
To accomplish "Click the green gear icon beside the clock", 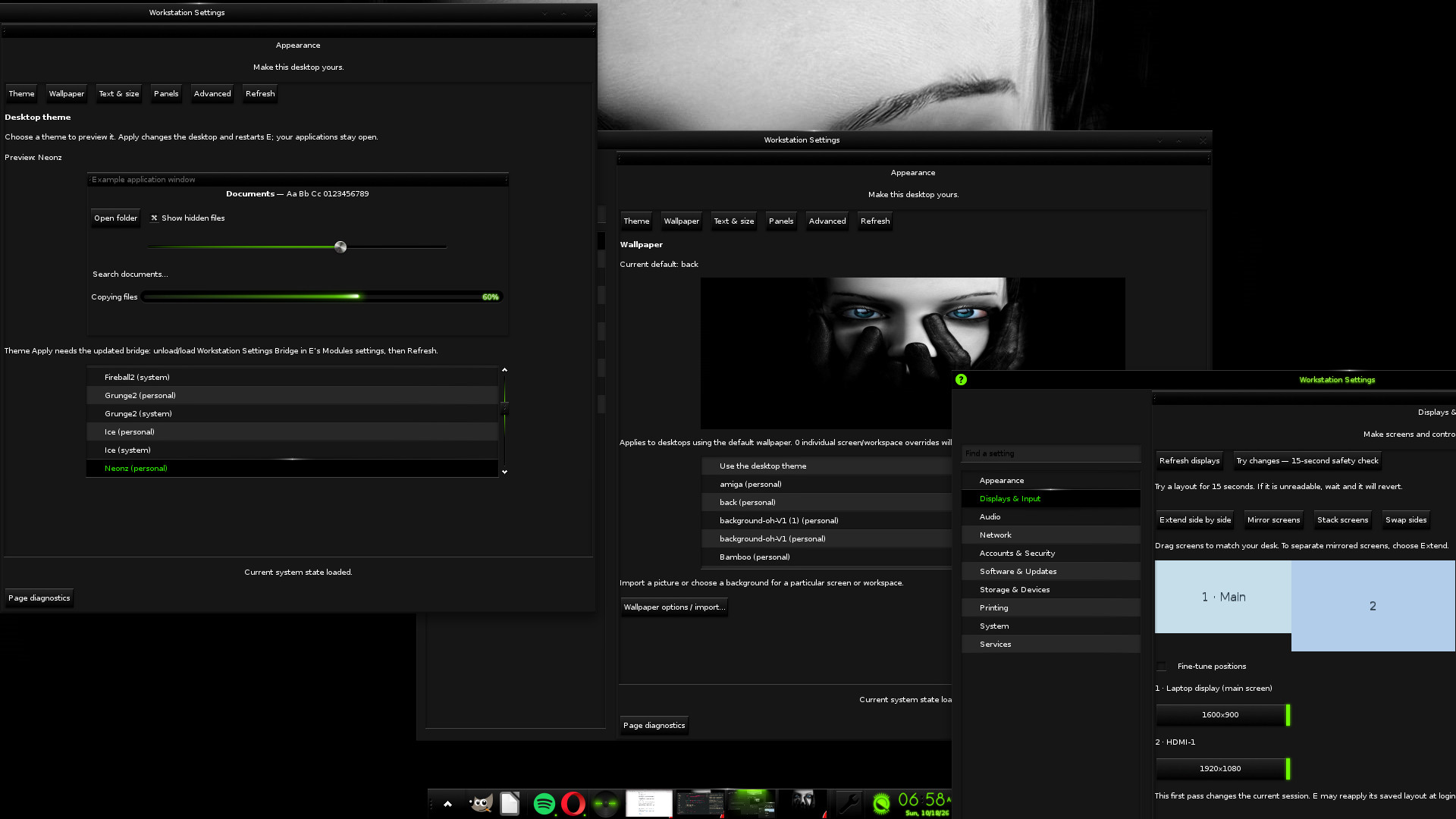I will [x=881, y=803].
